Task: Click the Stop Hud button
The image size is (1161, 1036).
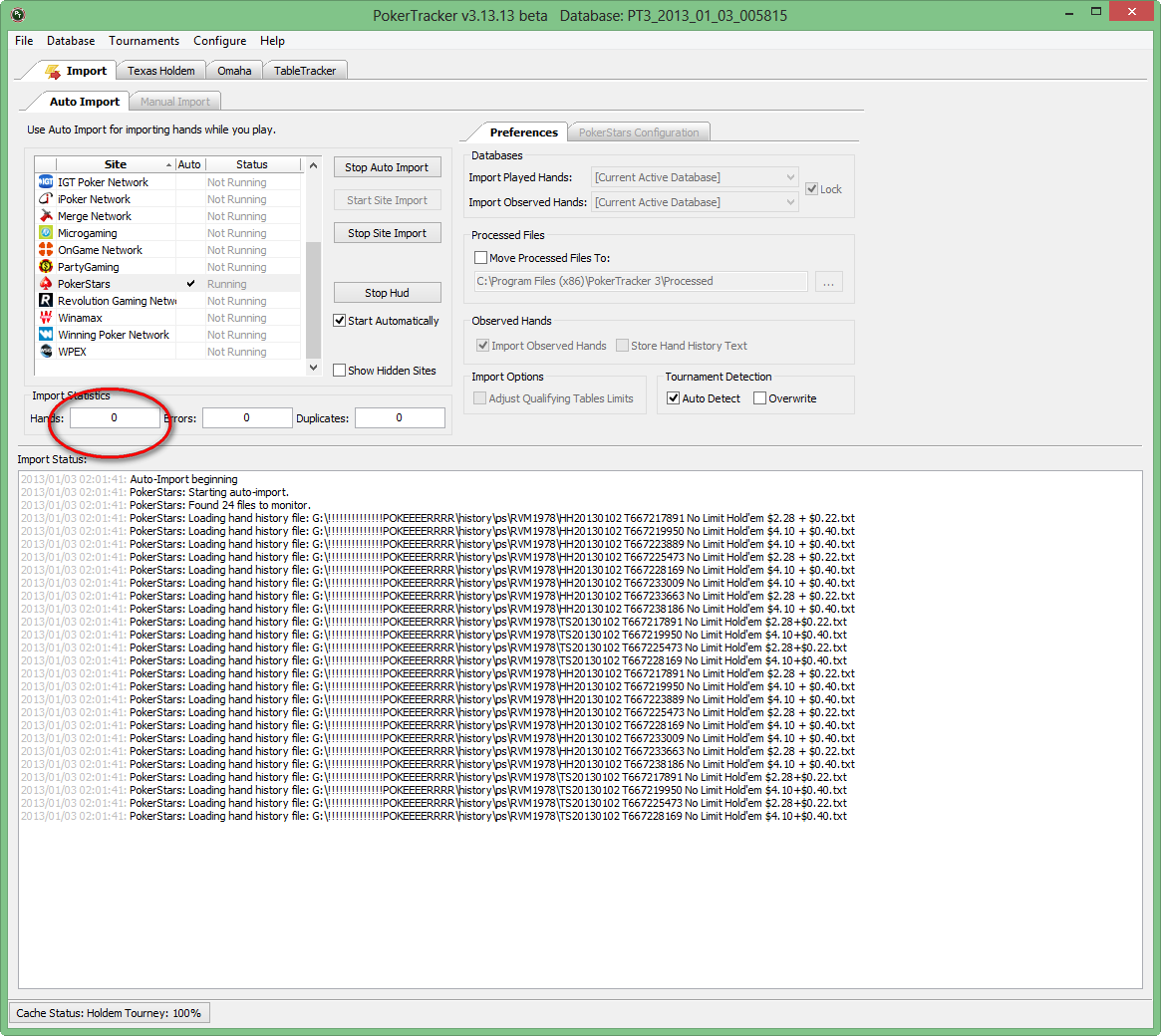Action: click(x=387, y=293)
